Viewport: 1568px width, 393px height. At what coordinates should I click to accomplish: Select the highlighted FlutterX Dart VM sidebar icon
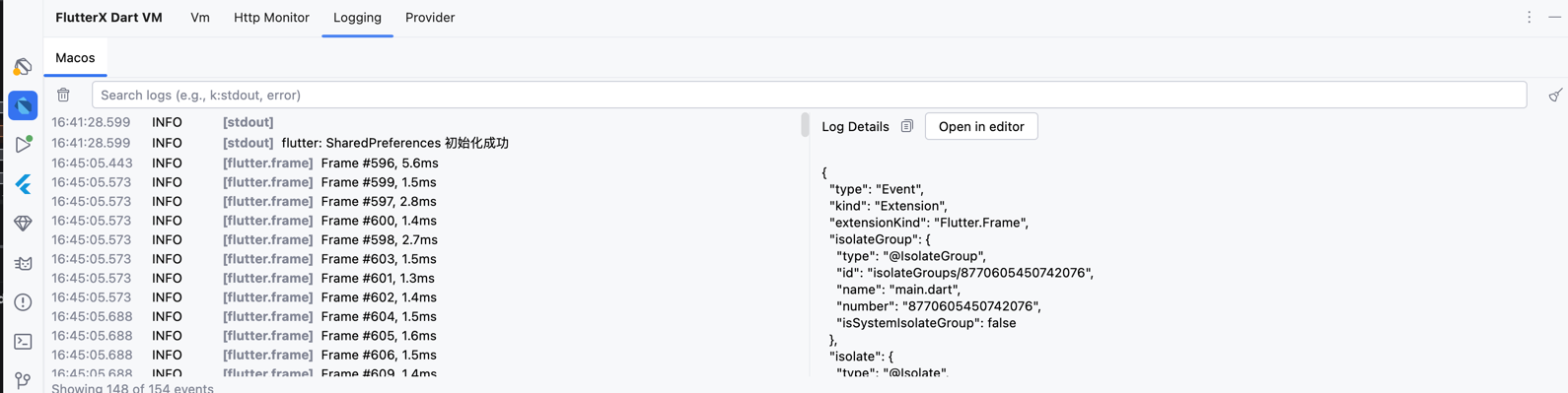(x=23, y=105)
